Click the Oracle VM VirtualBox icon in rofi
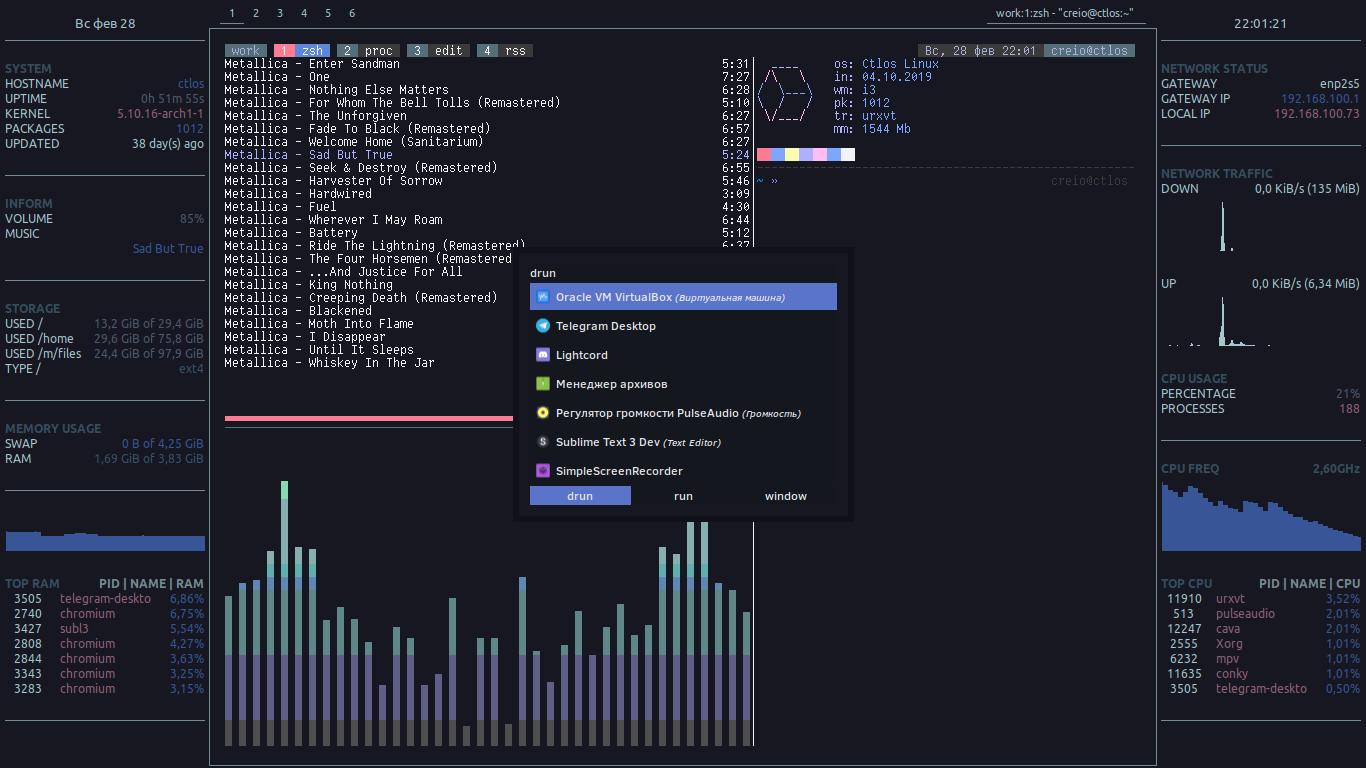This screenshot has height=768, width=1366. 543,297
